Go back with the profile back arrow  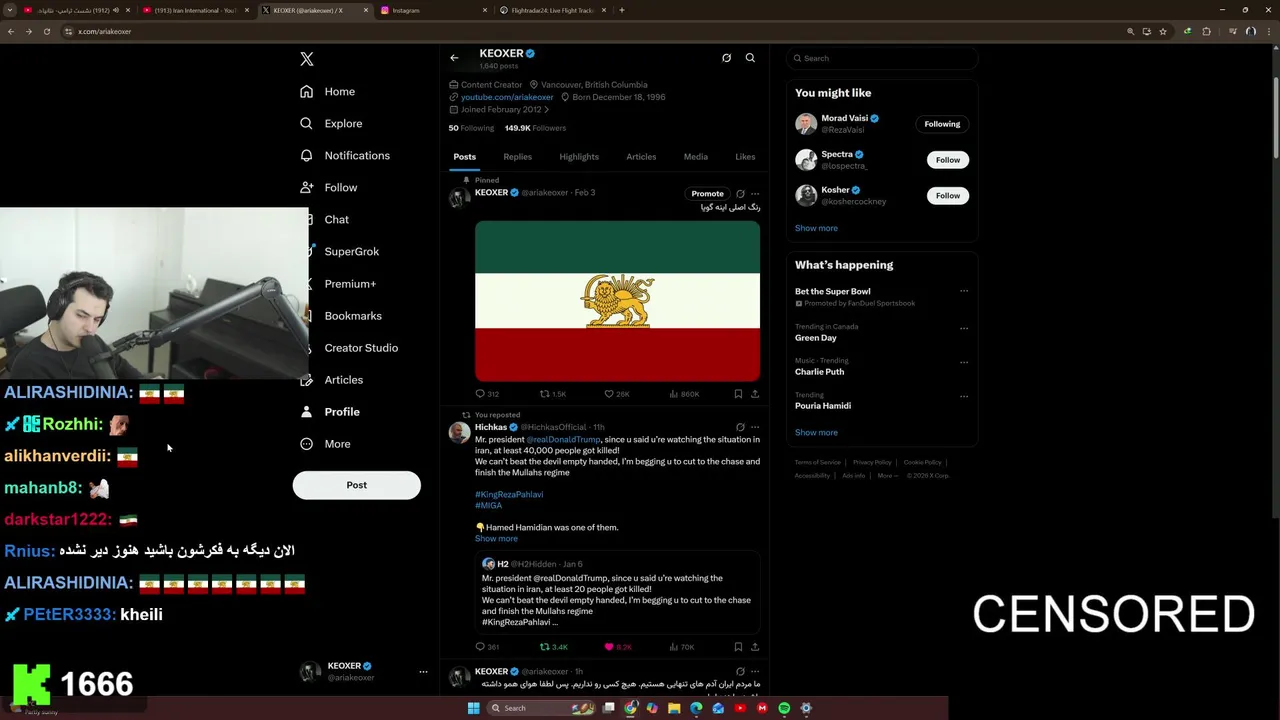click(454, 58)
